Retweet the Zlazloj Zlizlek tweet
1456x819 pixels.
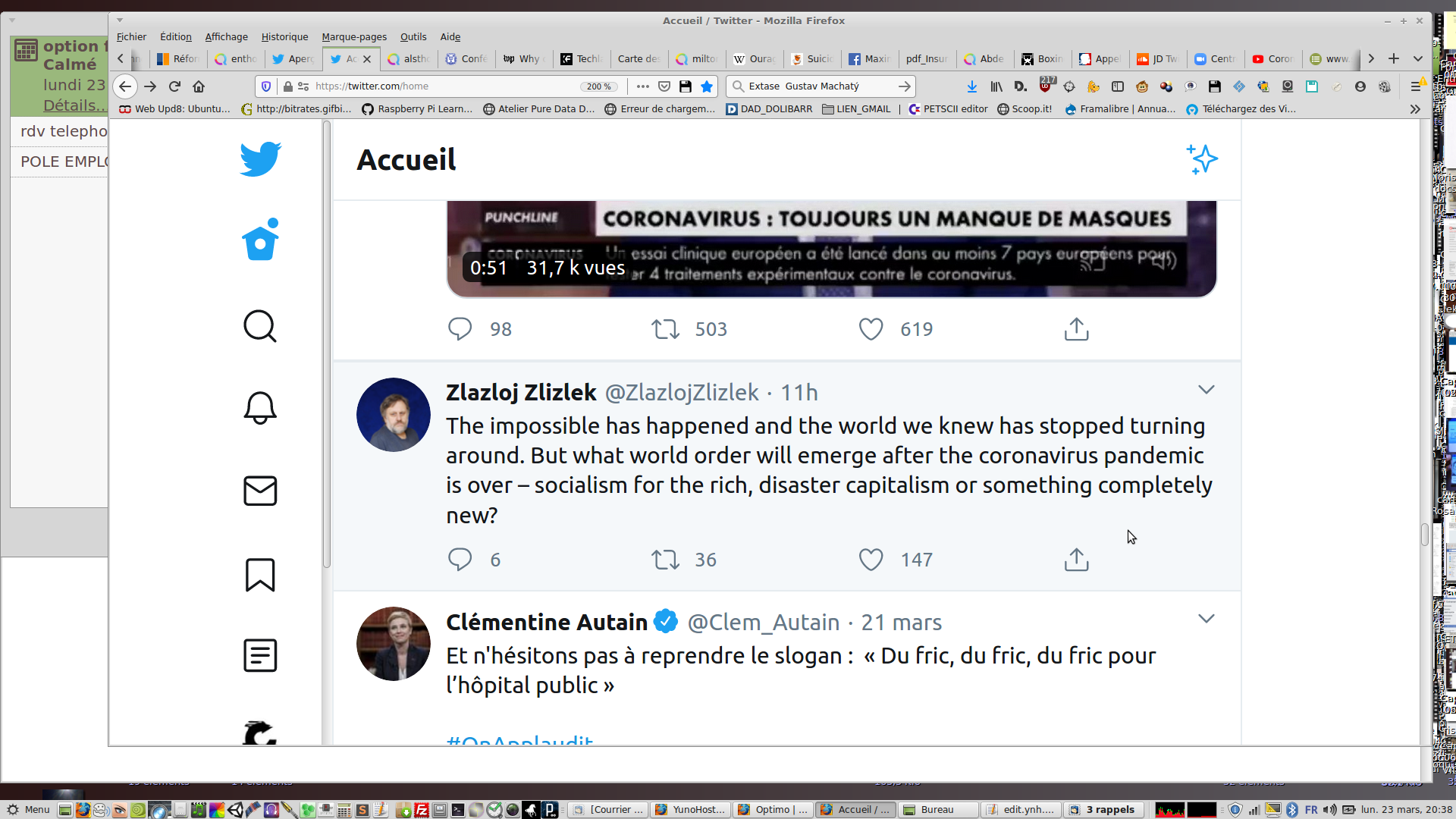(x=666, y=560)
